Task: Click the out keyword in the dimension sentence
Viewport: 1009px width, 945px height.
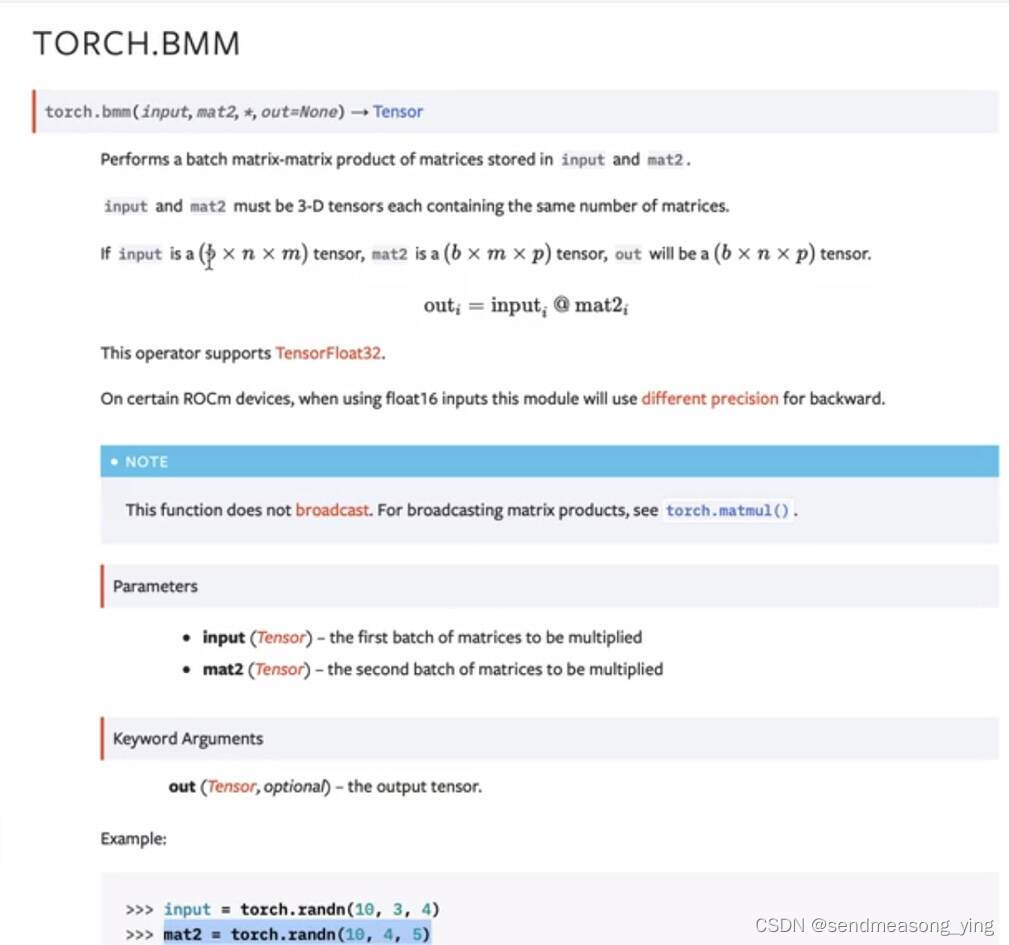Action: (x=627, y=254)
